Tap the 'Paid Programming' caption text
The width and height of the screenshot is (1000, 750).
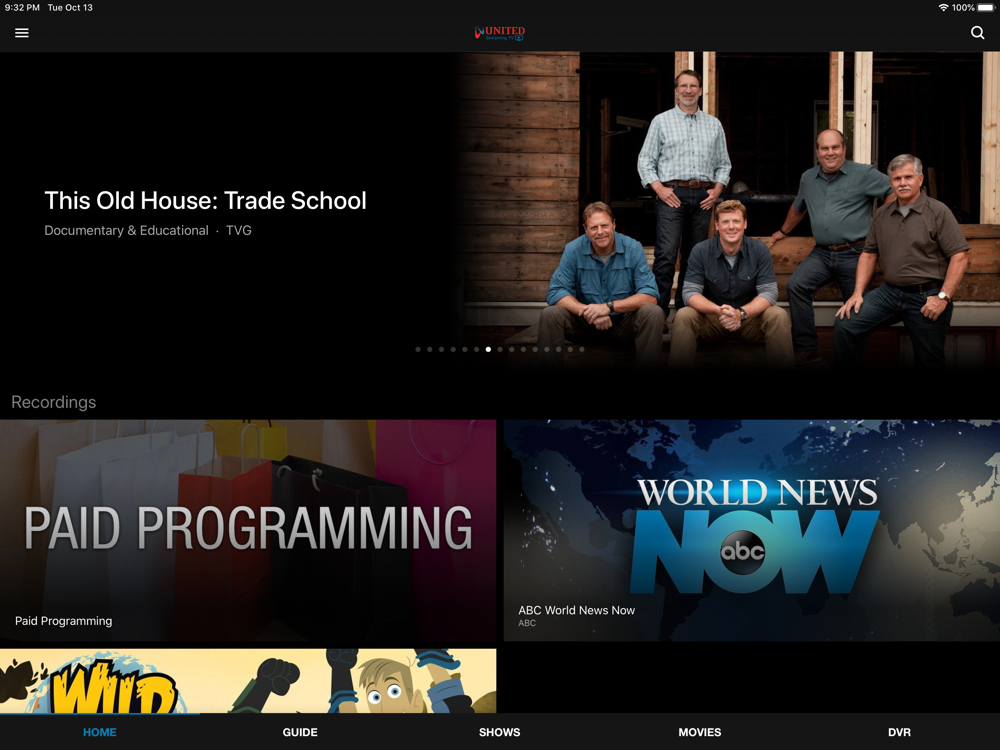click(64, 621)
